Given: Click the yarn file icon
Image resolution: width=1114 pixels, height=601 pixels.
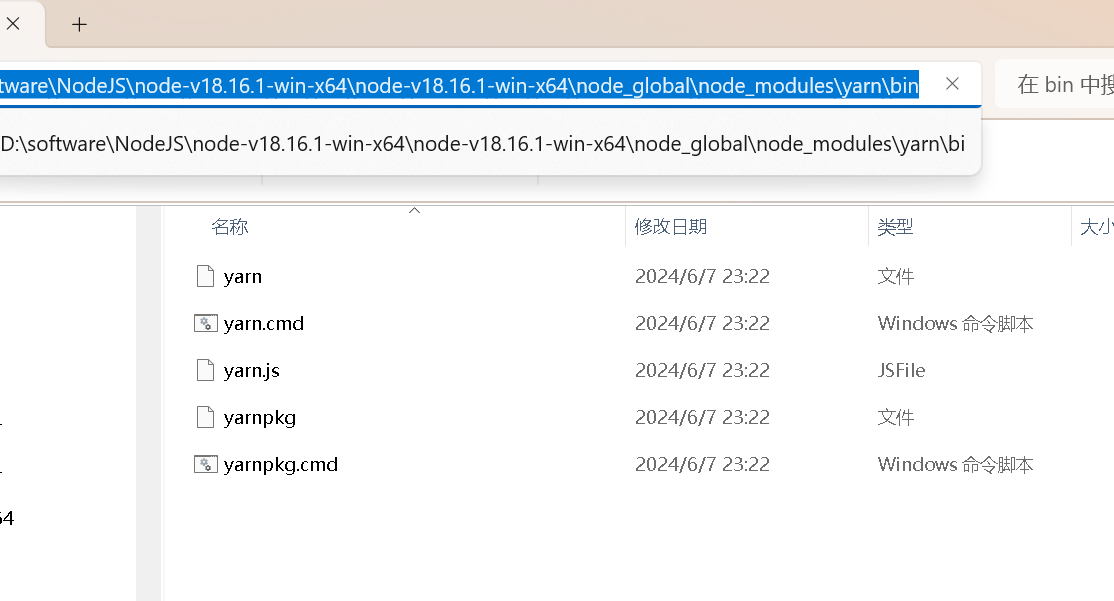Looking at the screenshot, I should tap(205, 276).
